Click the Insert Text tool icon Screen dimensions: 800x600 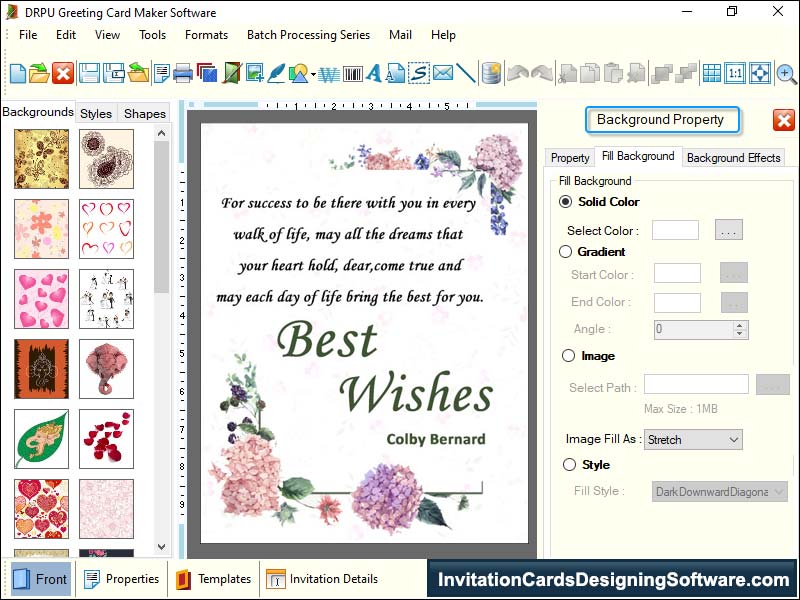(x=373, y=73)
